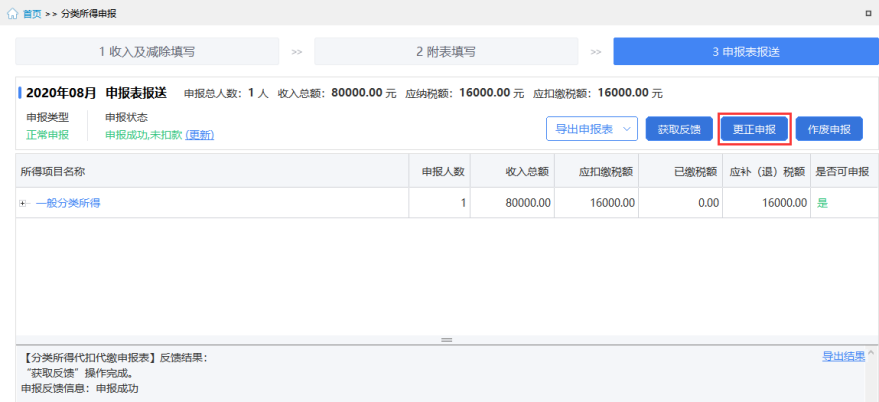
Task: Click the 更新 status link
Action: pyautogui.click(x=200, y=135)
